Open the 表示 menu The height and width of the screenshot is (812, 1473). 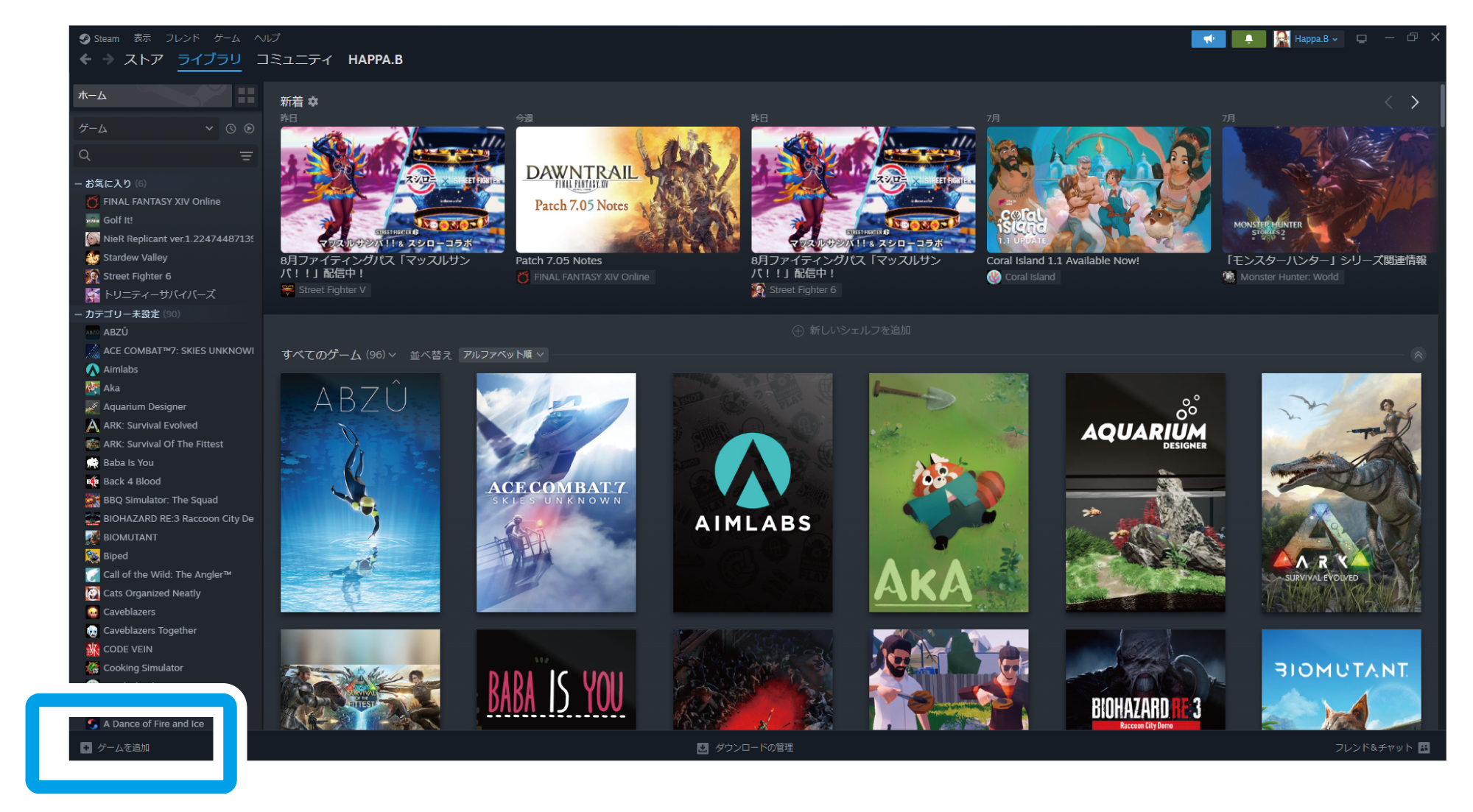142,38
